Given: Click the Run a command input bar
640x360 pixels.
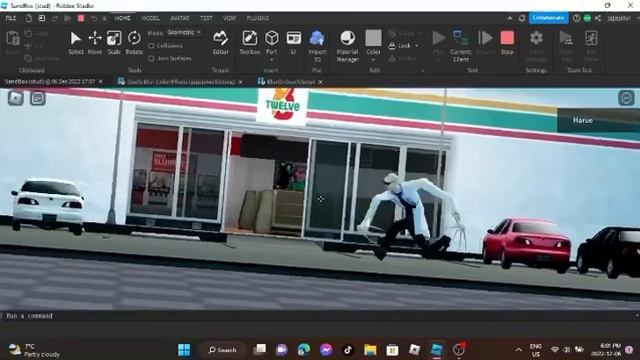Looking at the screenshot, I should tap(318, 316).
